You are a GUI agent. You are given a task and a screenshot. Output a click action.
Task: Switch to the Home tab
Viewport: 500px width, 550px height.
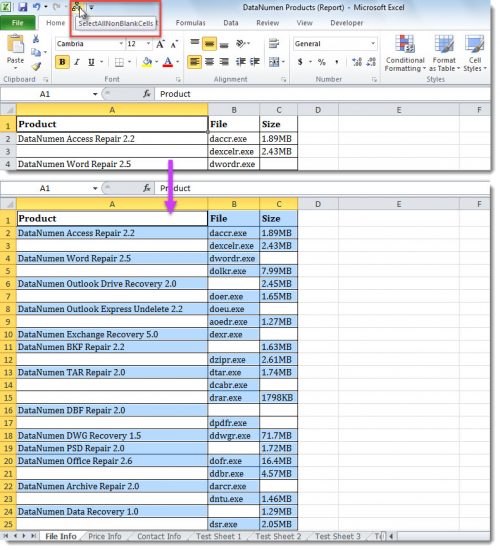[x=55, y=23]
